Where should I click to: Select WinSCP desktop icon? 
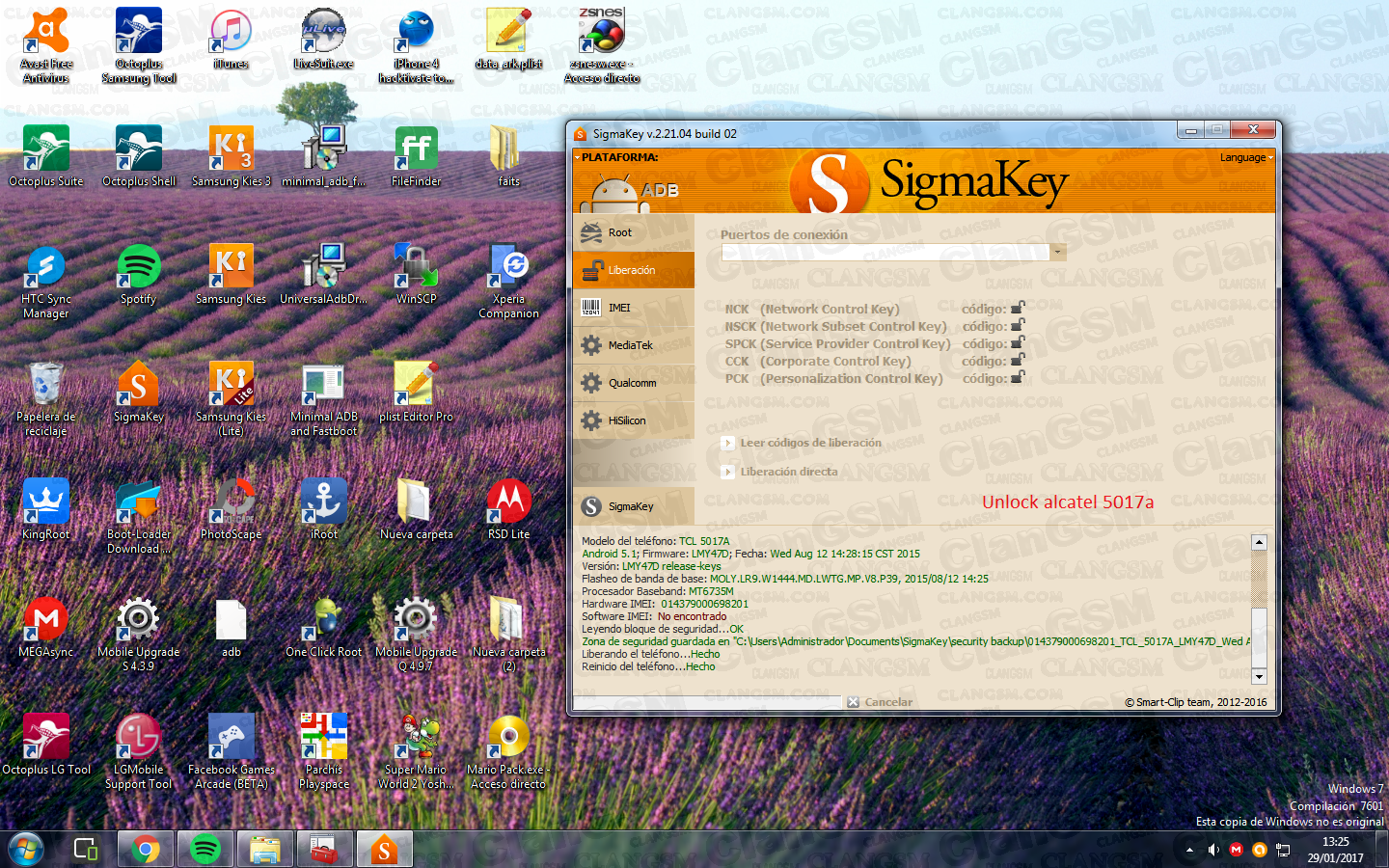(417, 274)
